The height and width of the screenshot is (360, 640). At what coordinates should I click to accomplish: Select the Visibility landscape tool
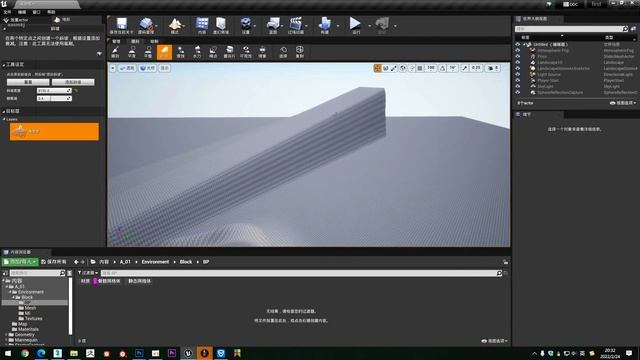246,52
